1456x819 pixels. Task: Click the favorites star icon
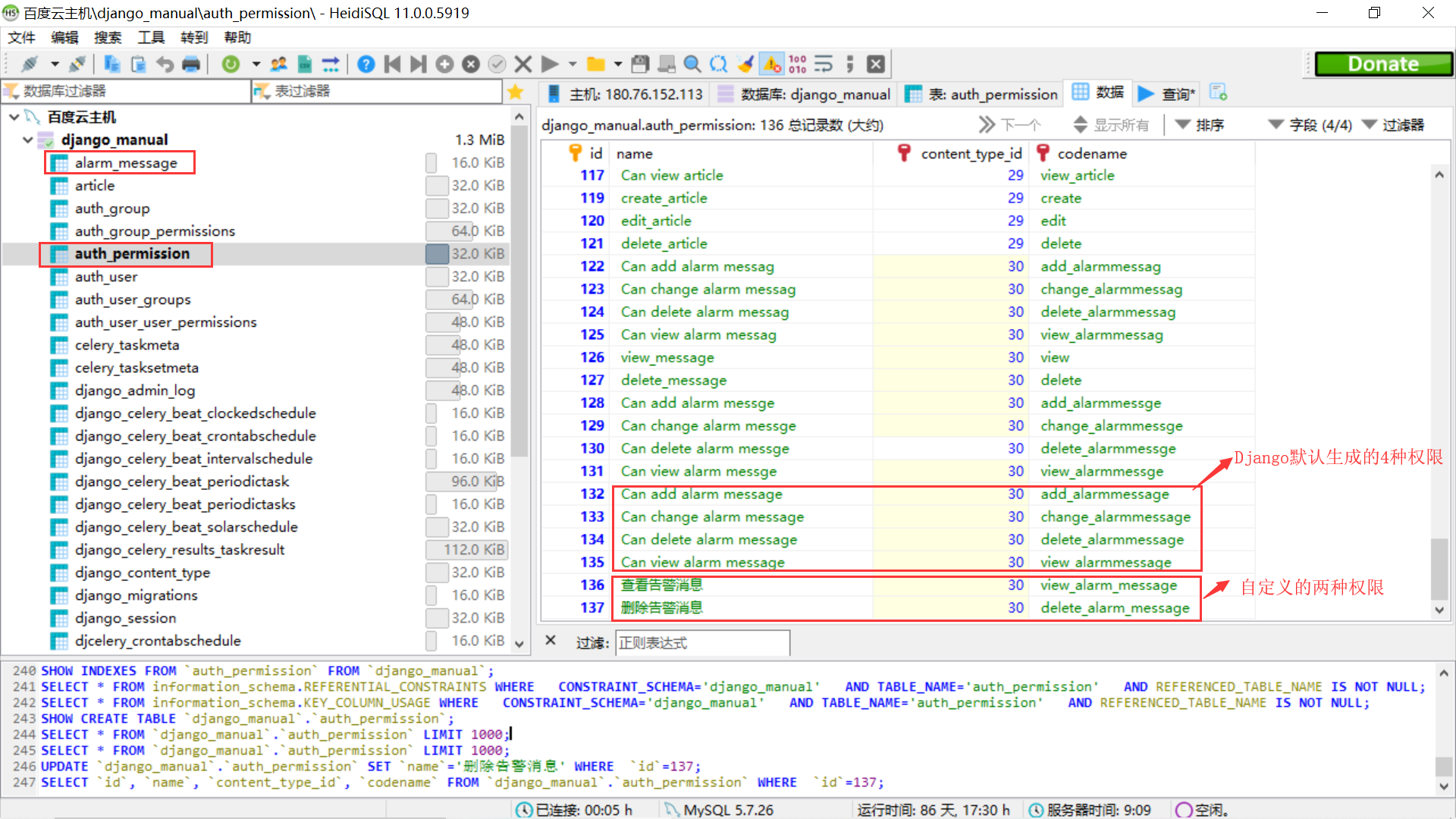pos(516,92)
